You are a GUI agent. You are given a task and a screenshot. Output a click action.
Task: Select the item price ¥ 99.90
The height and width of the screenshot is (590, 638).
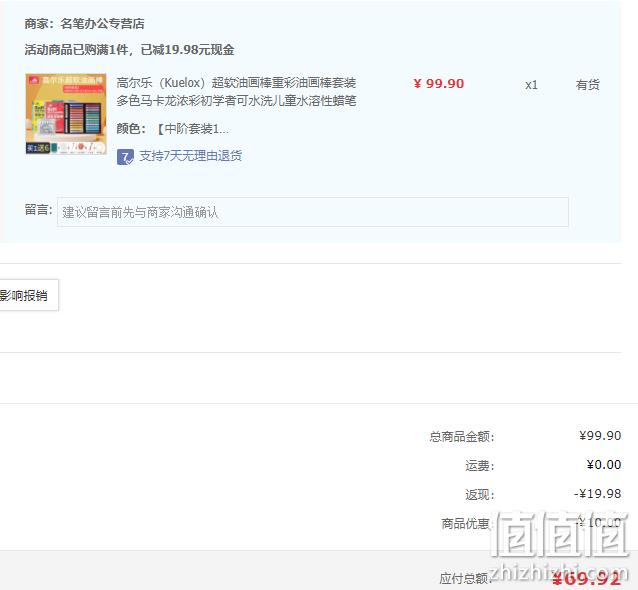pos(439,84)
